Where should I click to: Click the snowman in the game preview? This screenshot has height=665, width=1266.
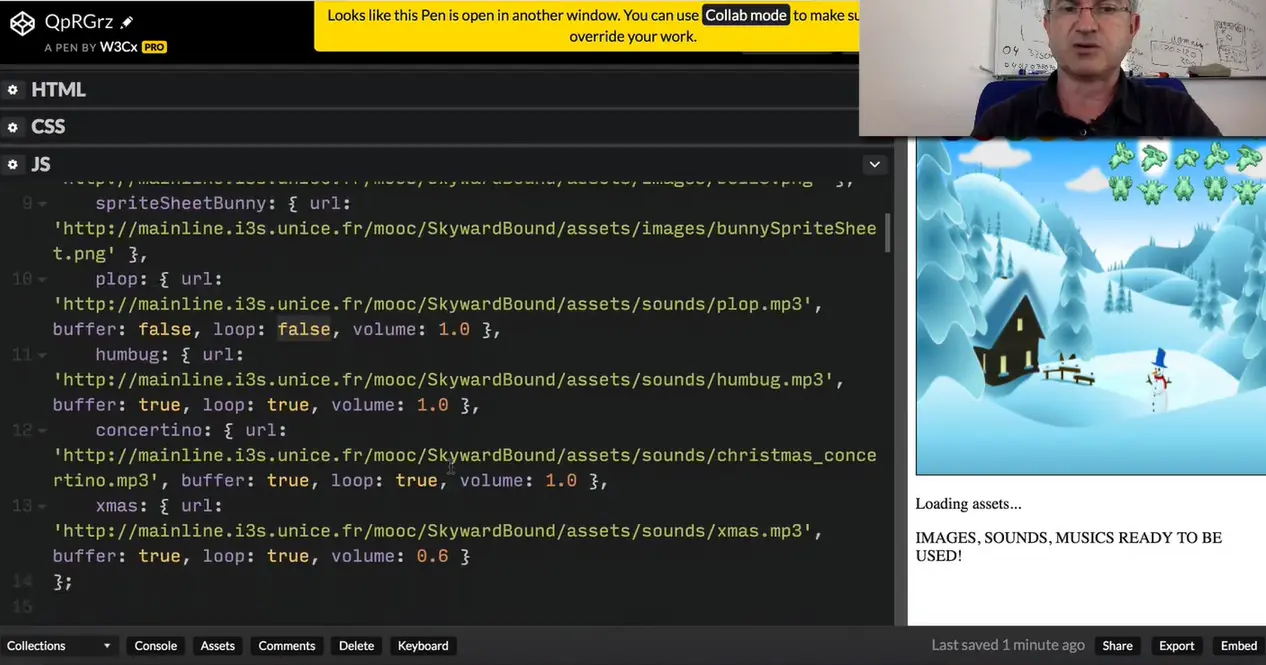pyautogui.click(x=1158, y=380)
